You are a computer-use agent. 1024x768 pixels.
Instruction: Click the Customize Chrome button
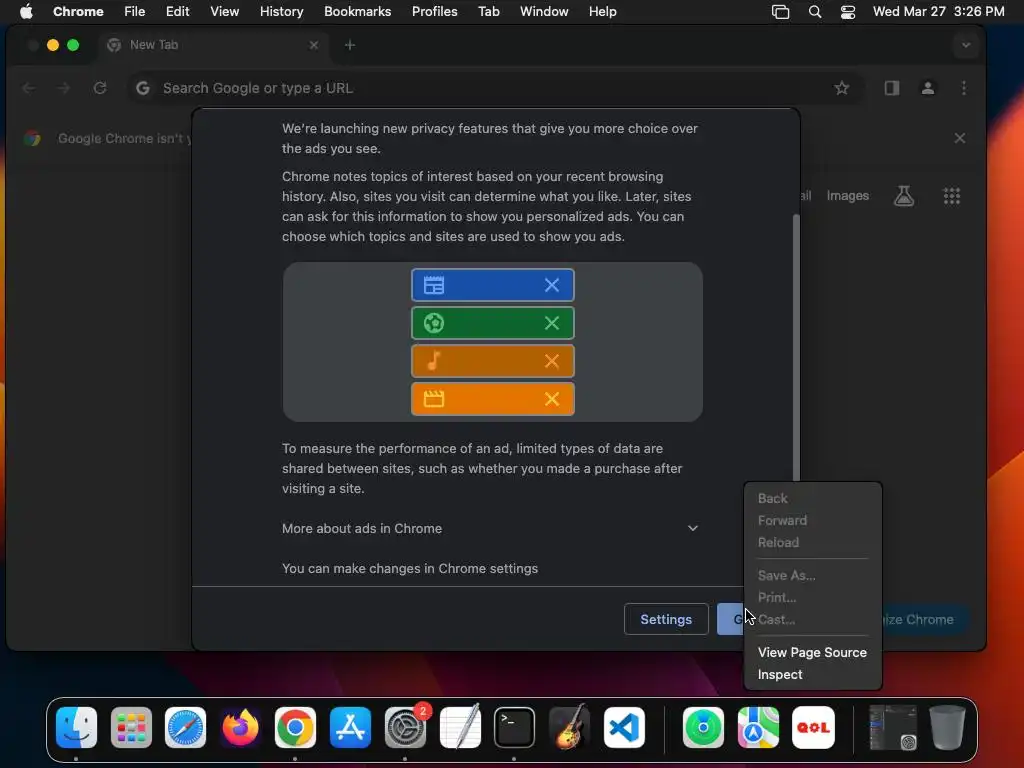[924, 619]
